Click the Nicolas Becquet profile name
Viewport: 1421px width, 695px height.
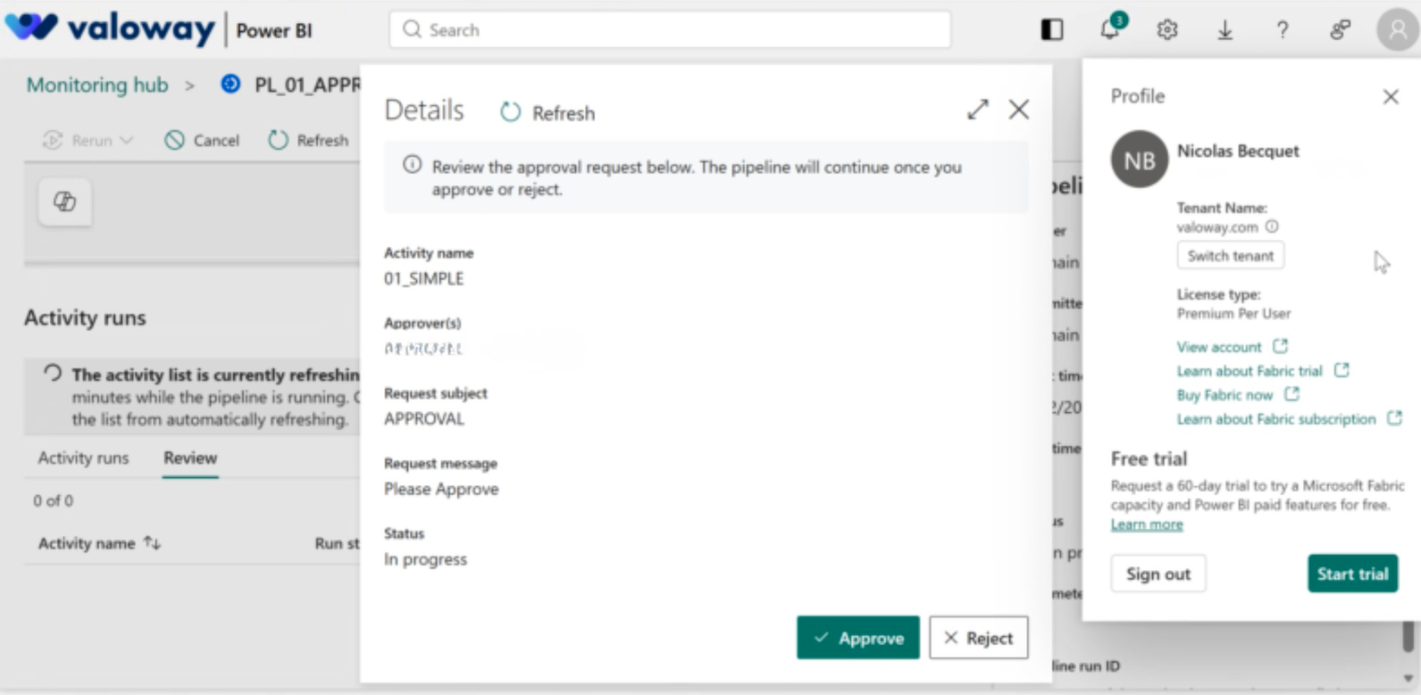(1238, 151)
